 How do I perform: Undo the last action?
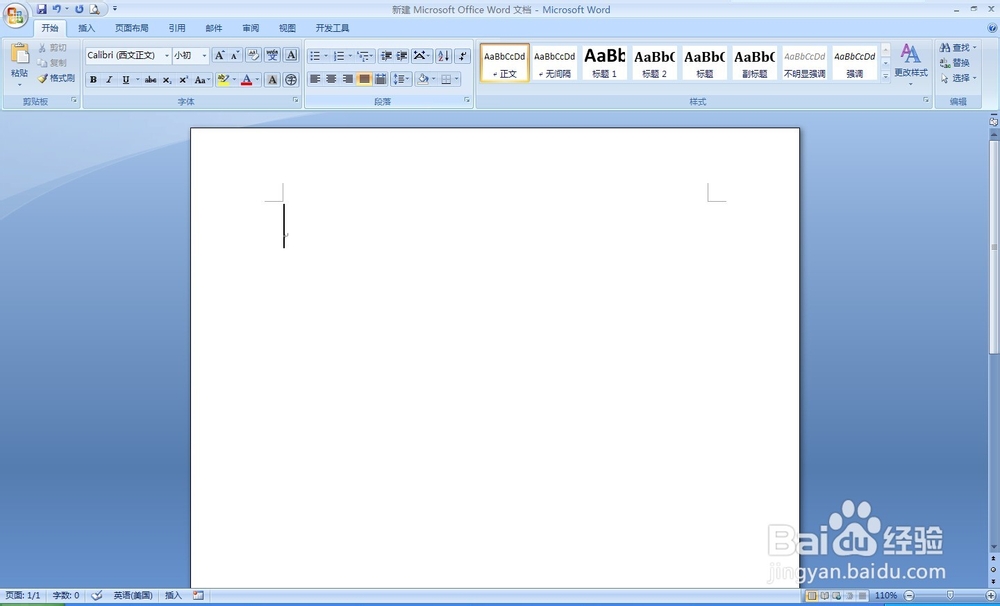click(x=57, y=9)
